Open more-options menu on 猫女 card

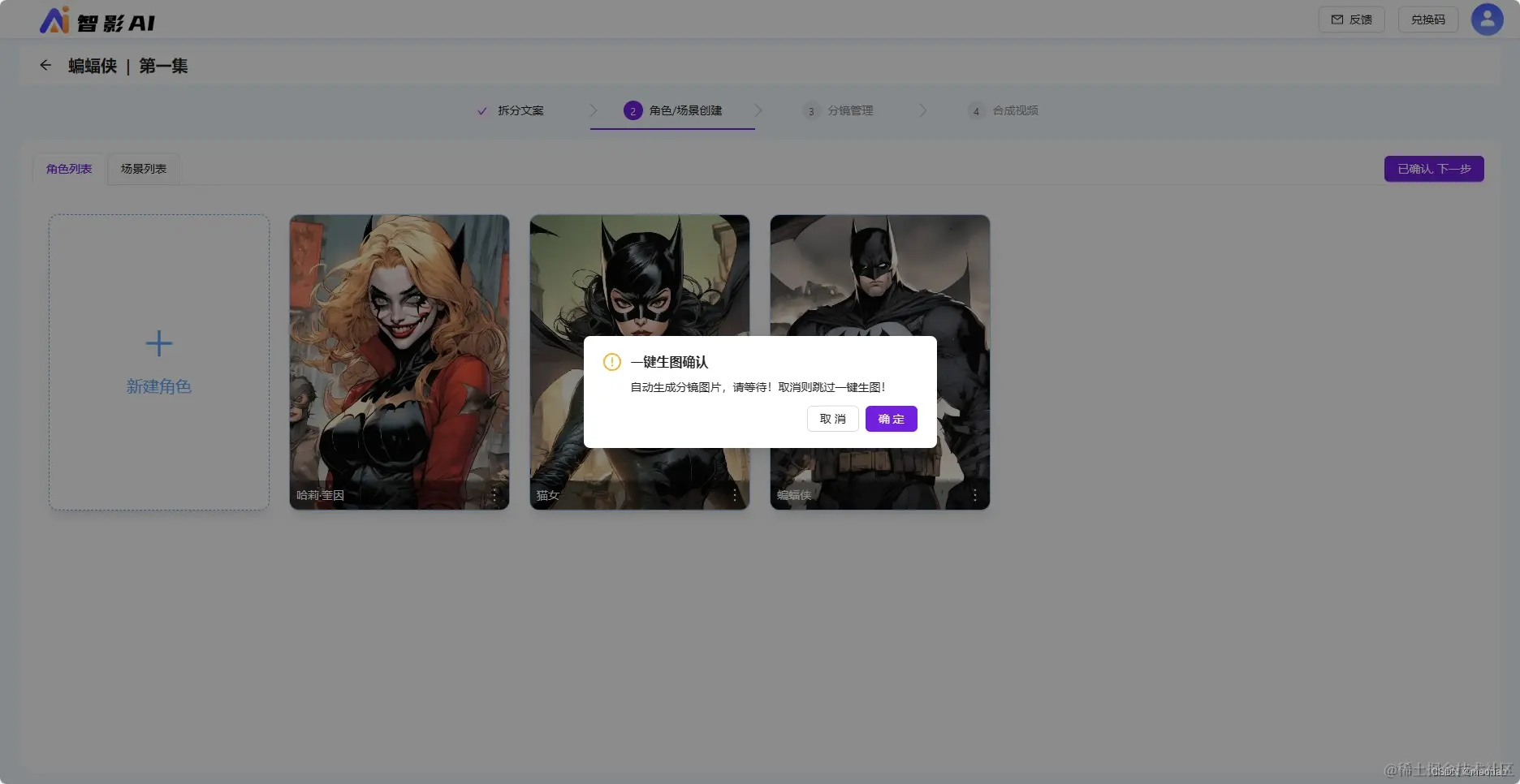coord(735,495)
